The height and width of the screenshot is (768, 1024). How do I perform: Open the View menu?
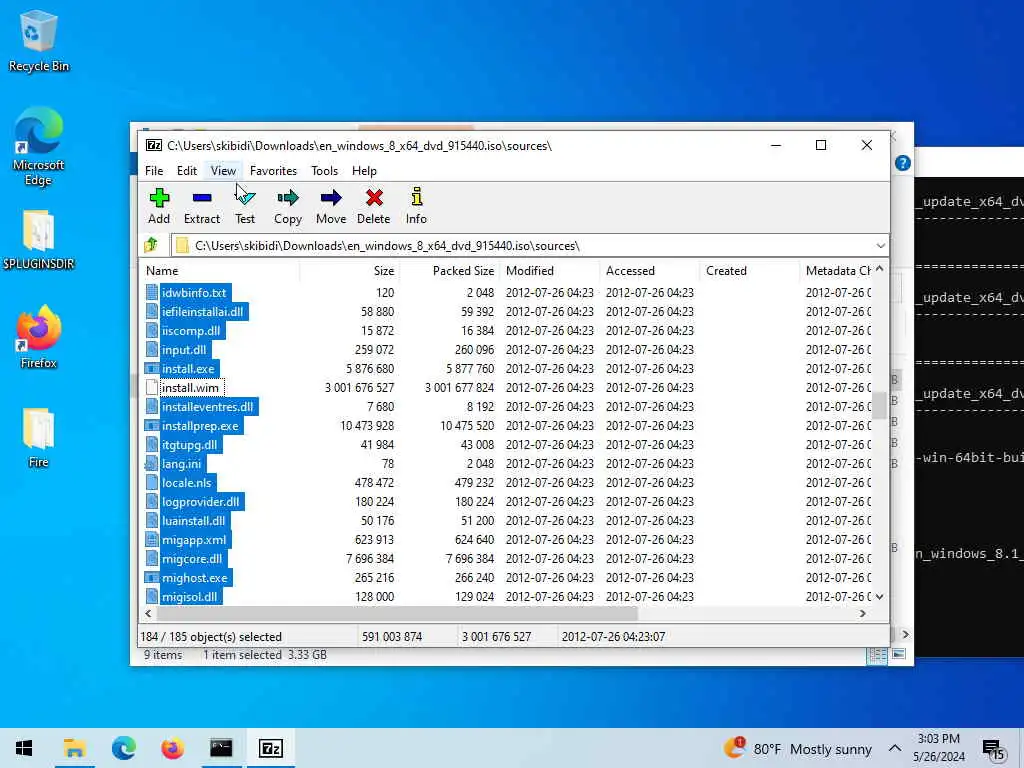223,170
